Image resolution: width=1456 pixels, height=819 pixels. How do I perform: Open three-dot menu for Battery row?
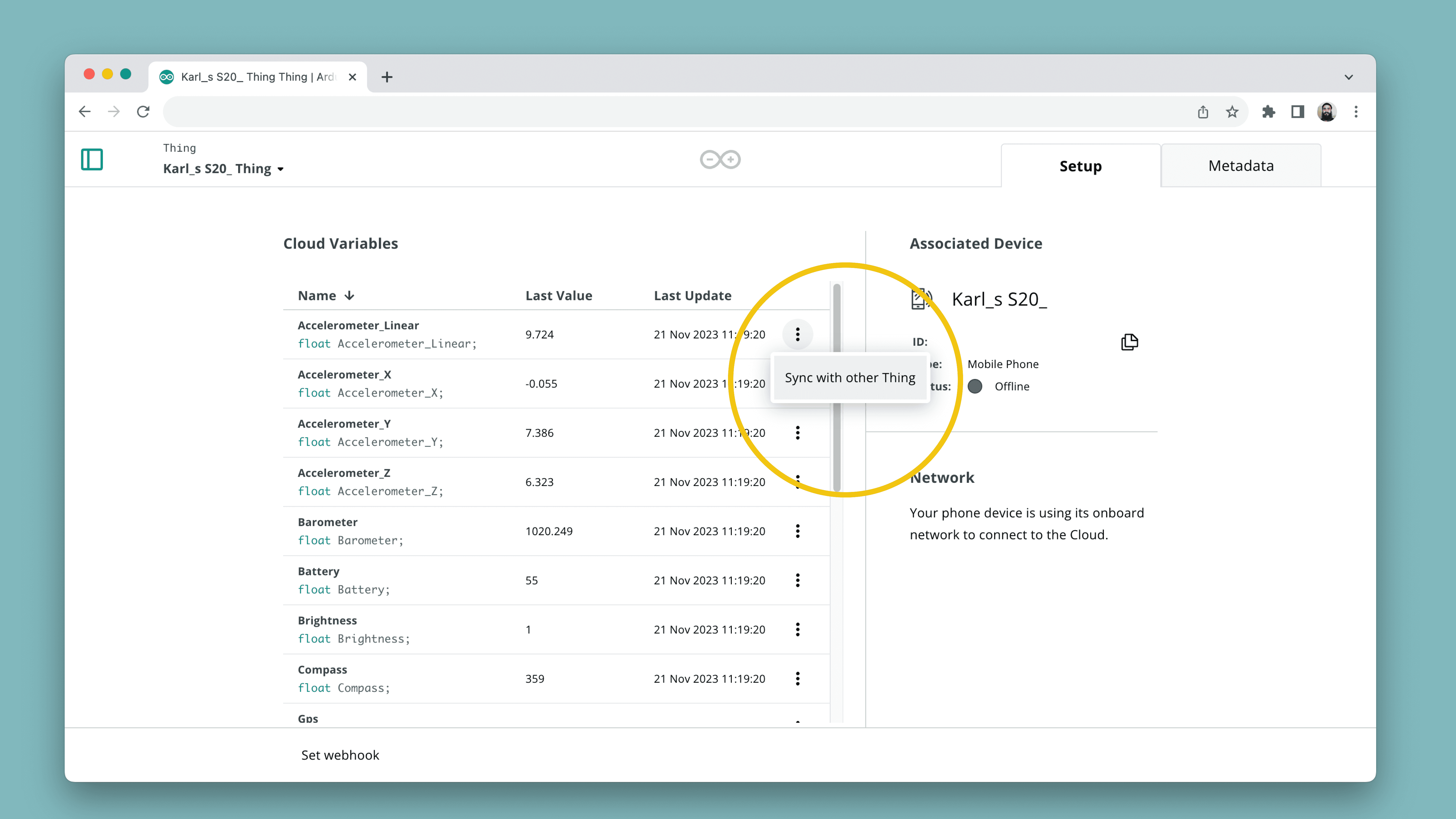(x=798, y=580)
